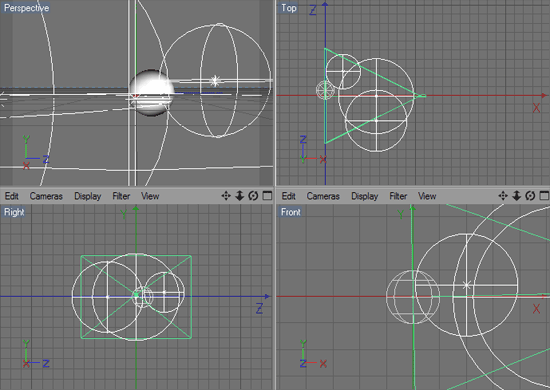The height and width of the screenshot is (390, 550).
Task: Toggle the Right viewport to full view with its icon
Action: point(267,196)
